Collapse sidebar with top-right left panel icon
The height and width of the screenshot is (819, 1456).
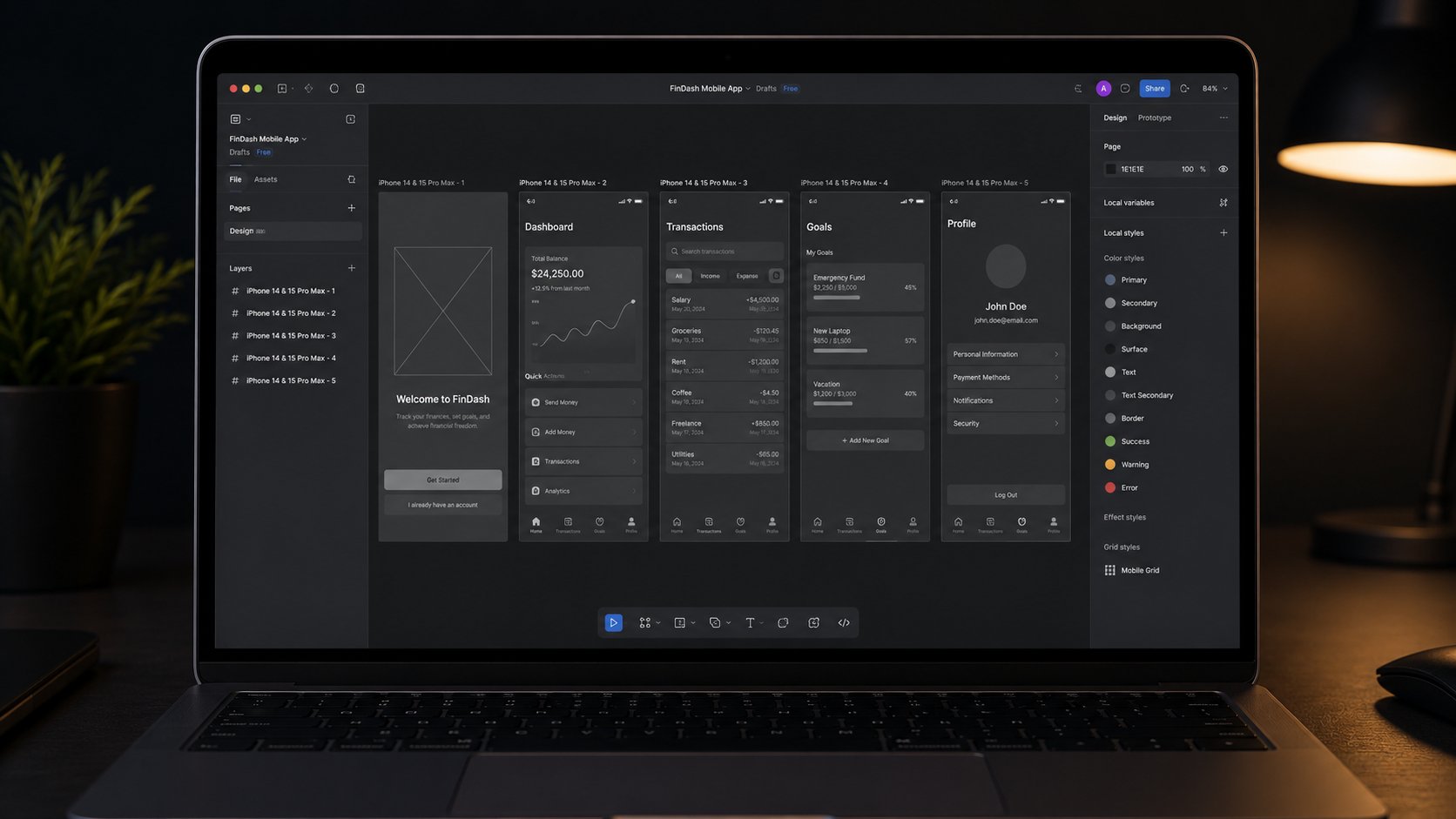(x=351, y=119)
